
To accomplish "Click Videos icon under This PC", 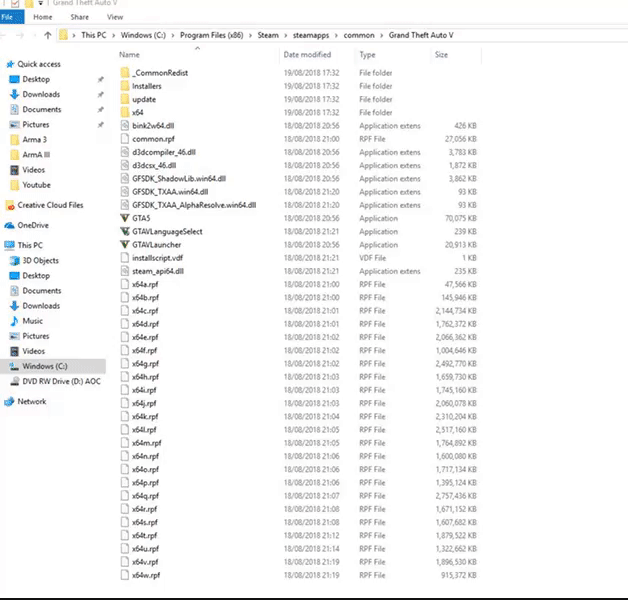I will 14,351.
